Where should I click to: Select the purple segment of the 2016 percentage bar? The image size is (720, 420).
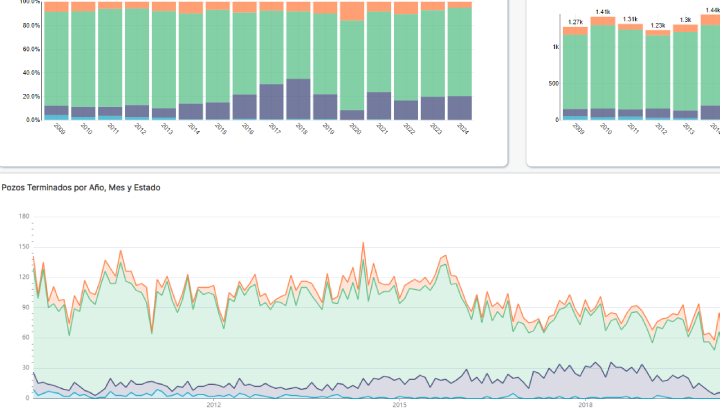[244, 107]
